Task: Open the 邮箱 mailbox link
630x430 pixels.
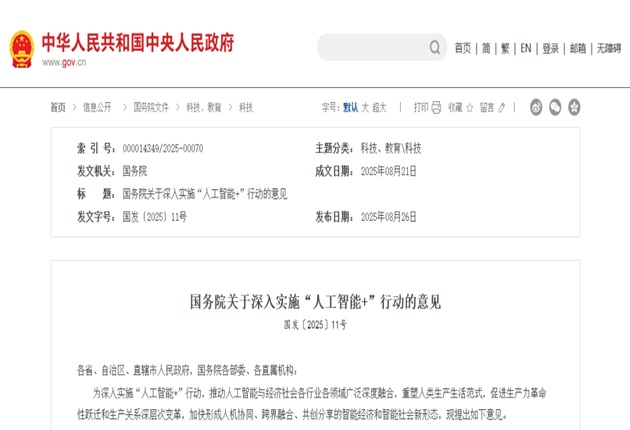Action: click(x=577, y=48)
